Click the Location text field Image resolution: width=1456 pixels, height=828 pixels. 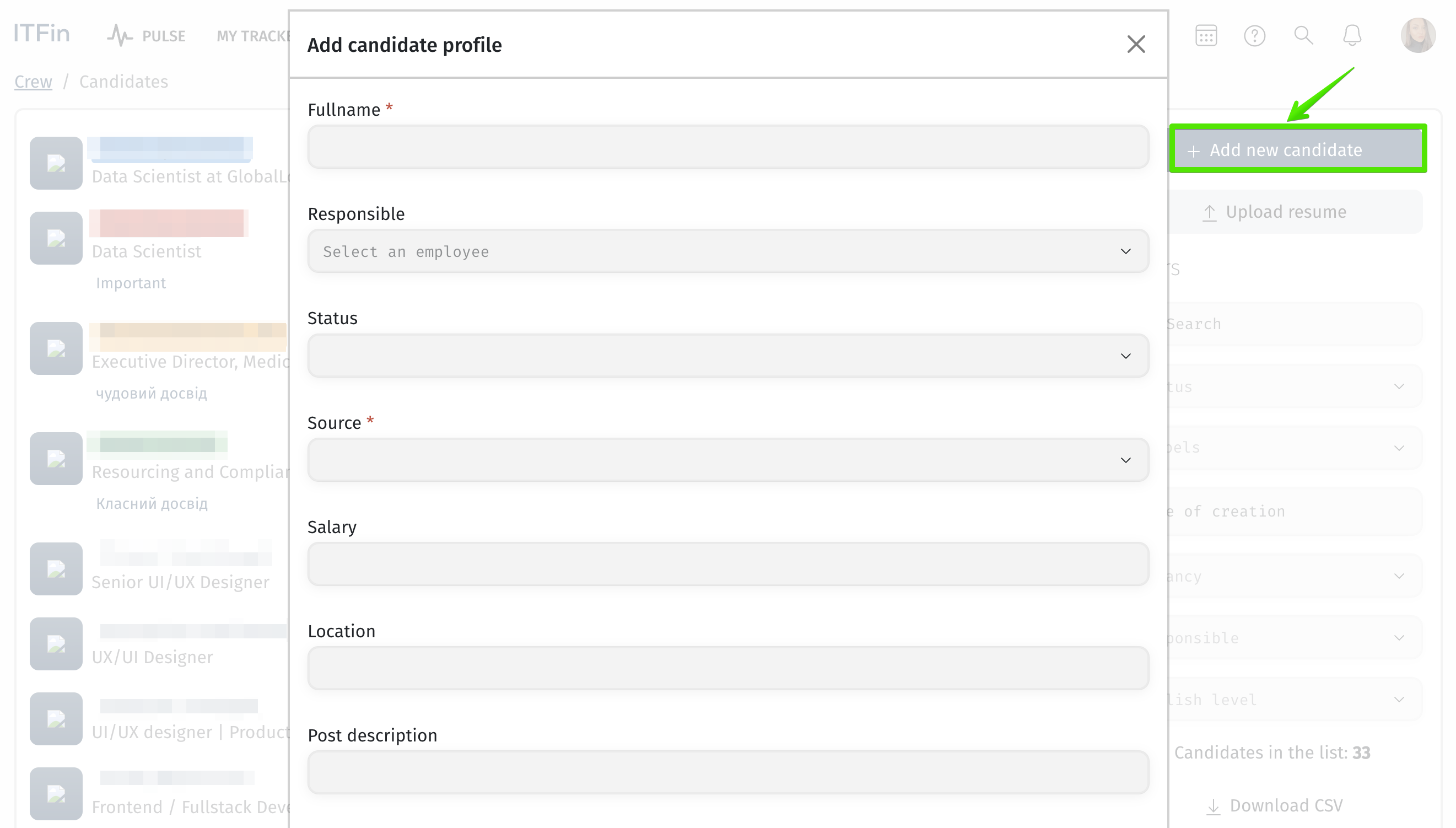(727, 668)
